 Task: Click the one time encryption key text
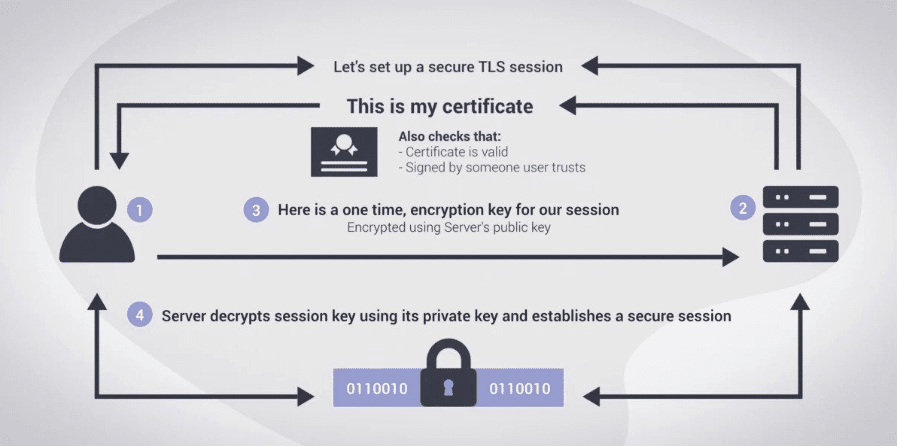pos(448,210)
